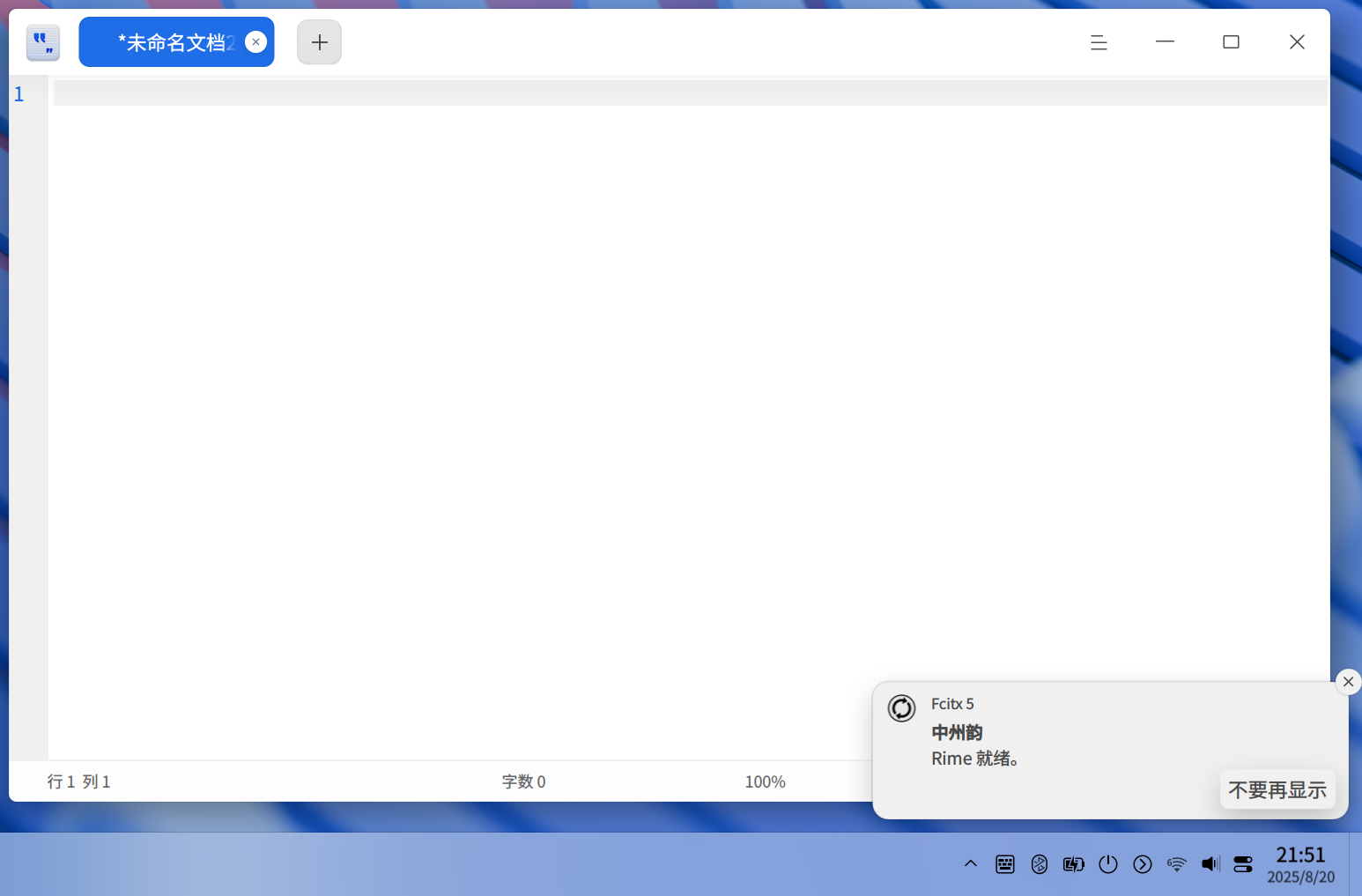1362x896 pixels.
Task: Maximize the text editor window
Action: click(1231, 42)
